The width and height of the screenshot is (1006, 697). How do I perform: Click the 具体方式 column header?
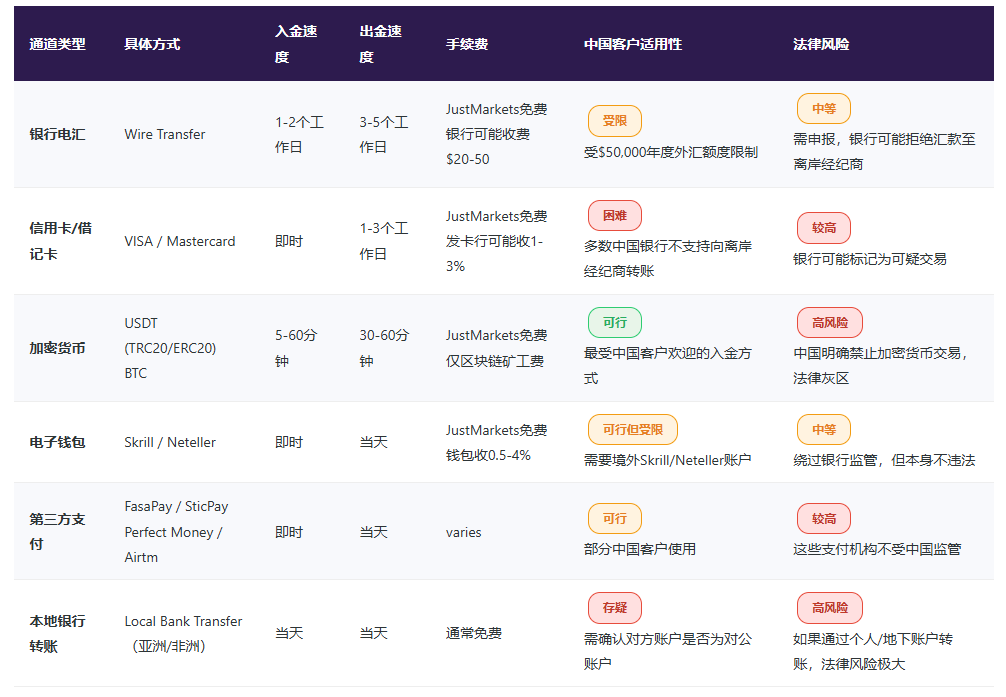[x=152, y=44]
